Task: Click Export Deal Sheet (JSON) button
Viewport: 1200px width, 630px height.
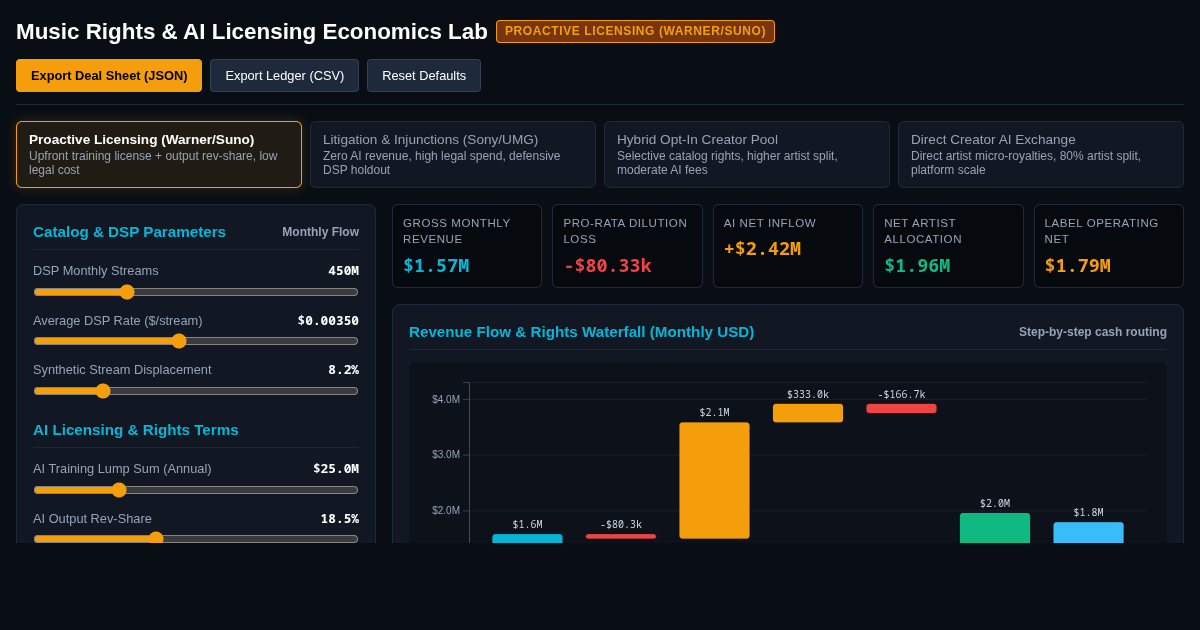Action: tap(109, 75)
